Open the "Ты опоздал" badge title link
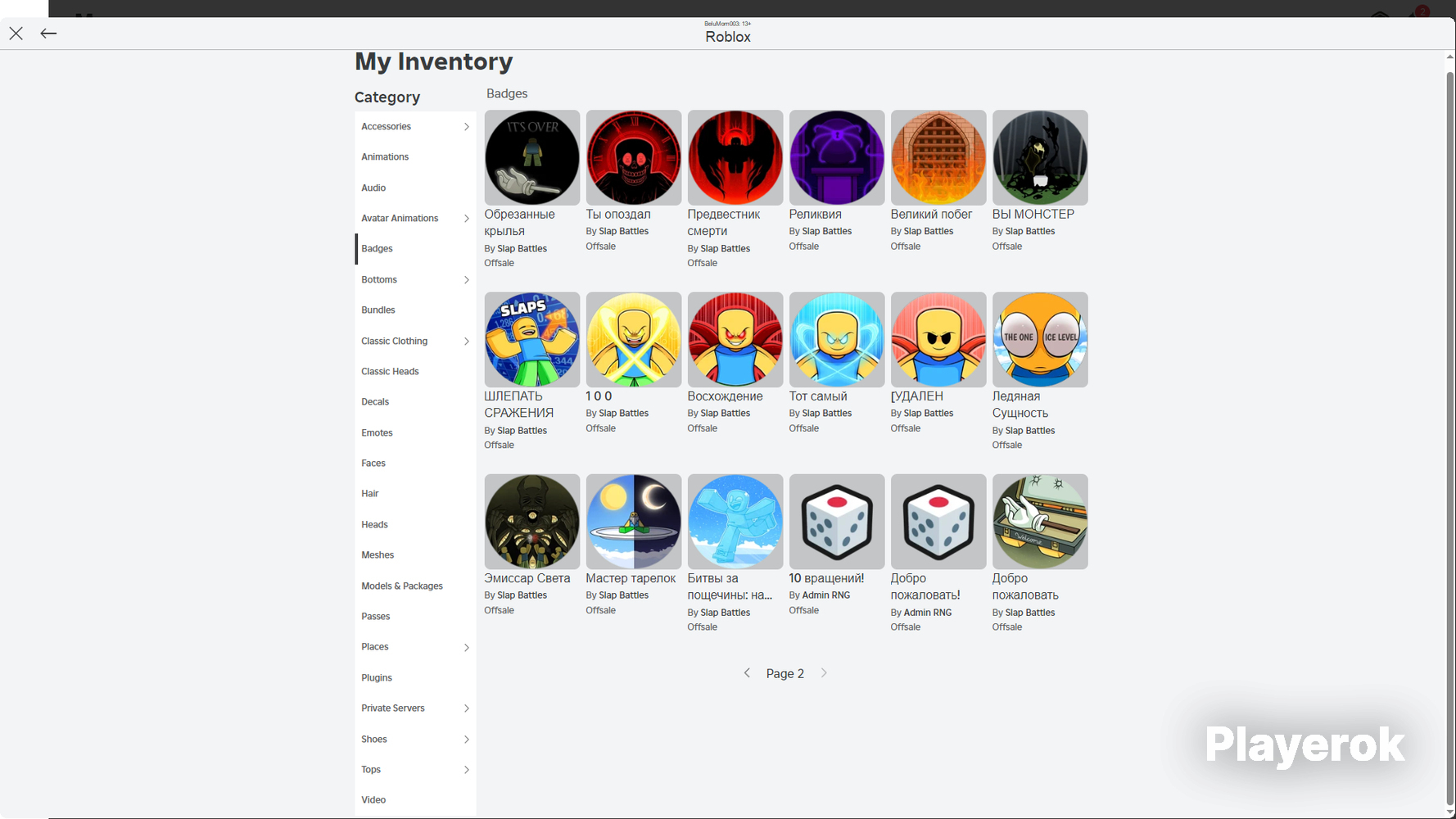The height and width of the screenshot is (819, 1456). click(x=618, y=215)
